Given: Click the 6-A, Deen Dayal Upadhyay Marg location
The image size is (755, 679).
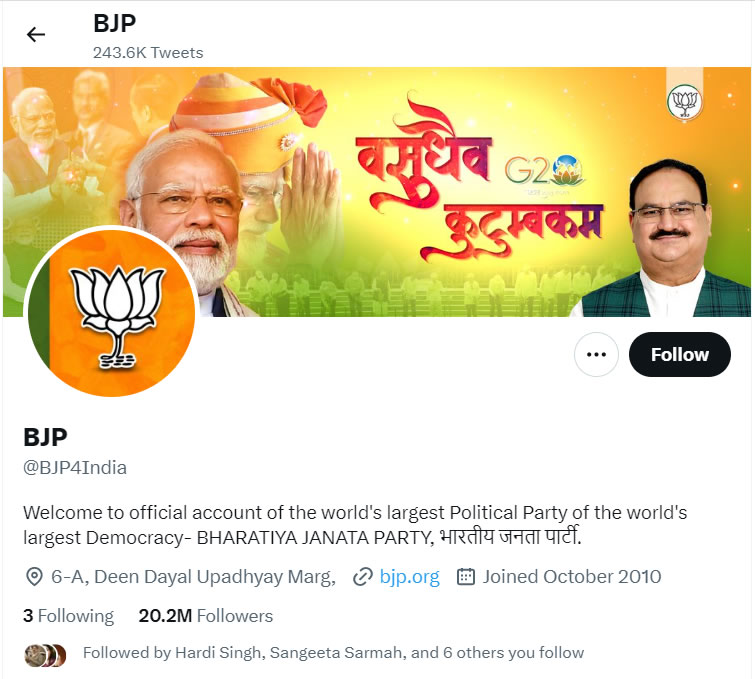Looking at the screenshot, I should tap(194, 577).
